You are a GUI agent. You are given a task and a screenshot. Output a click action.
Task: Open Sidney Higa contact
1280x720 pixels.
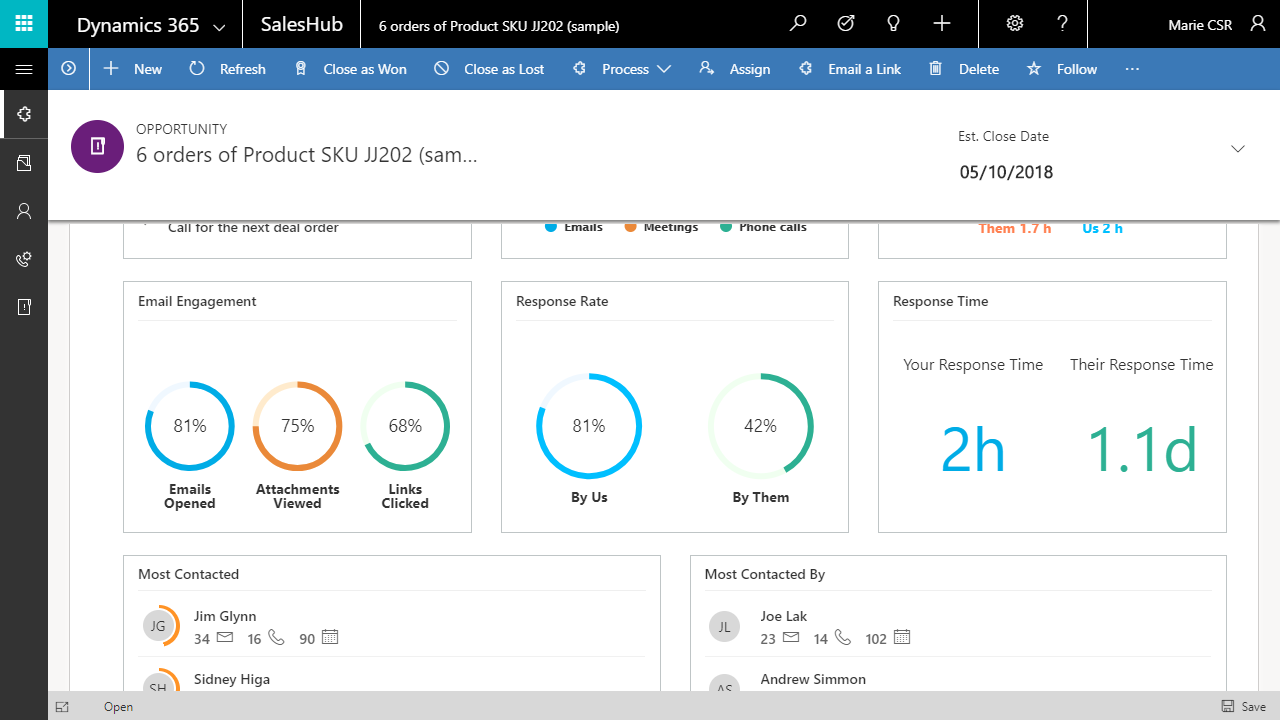point(232,679)
